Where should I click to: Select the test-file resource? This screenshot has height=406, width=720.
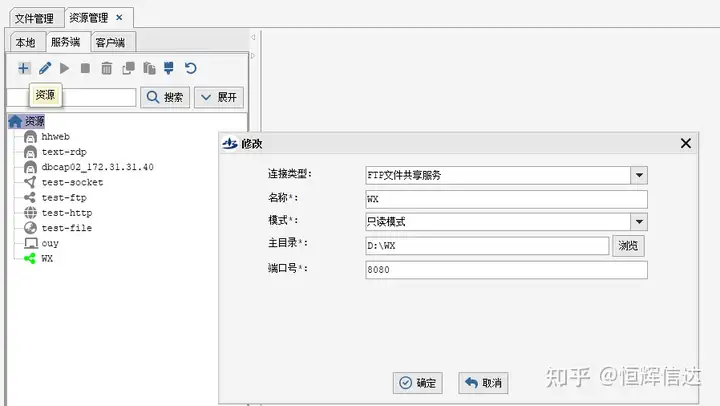point(67,228)
